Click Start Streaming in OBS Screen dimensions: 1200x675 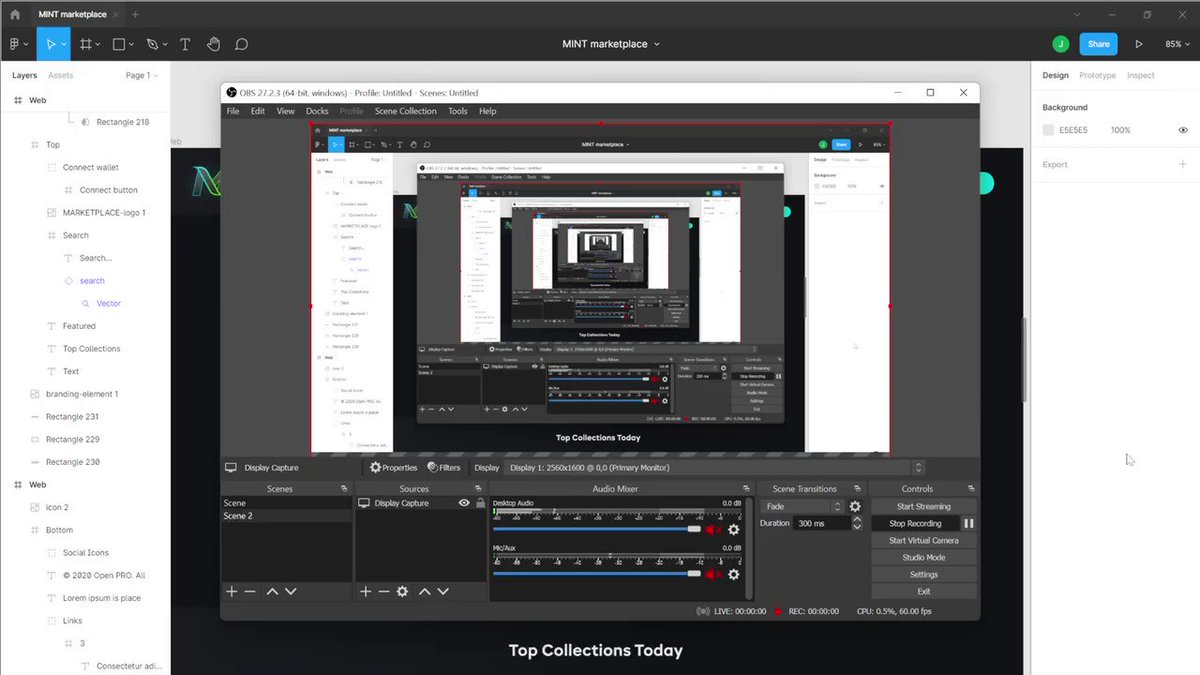tap(924, 507)
